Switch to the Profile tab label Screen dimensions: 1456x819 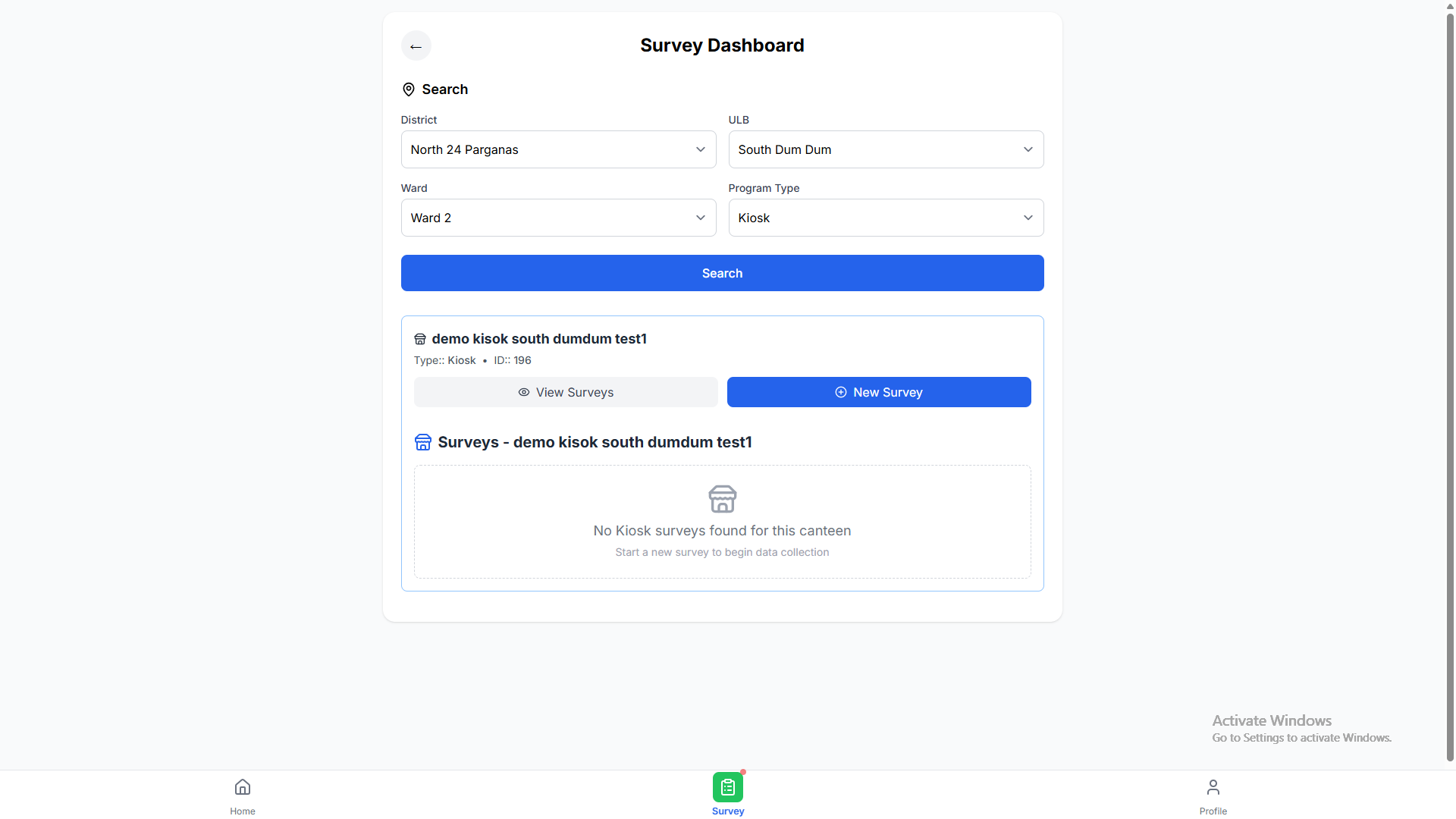[1213, 811]
